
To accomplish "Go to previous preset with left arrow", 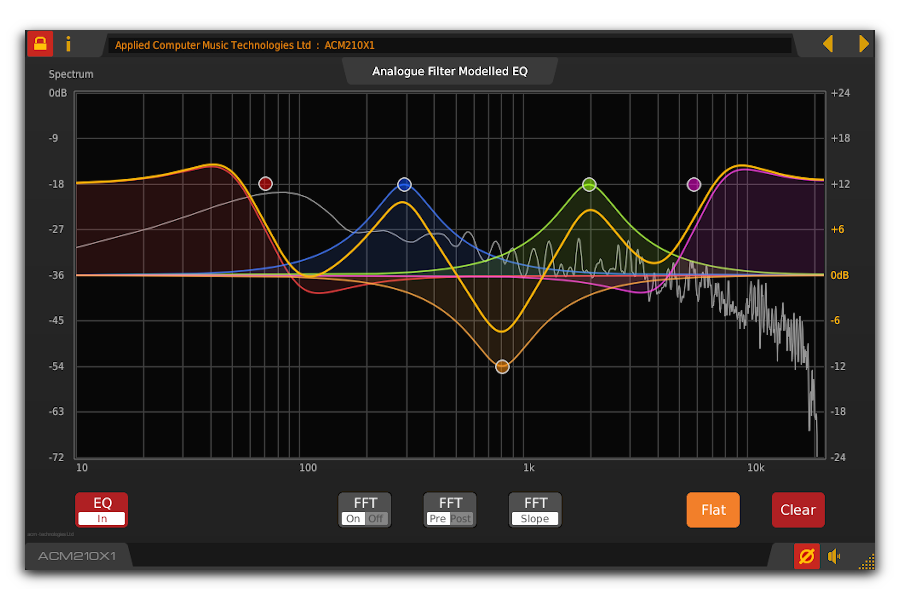I will pyautogui.click(x=827, y=44).
